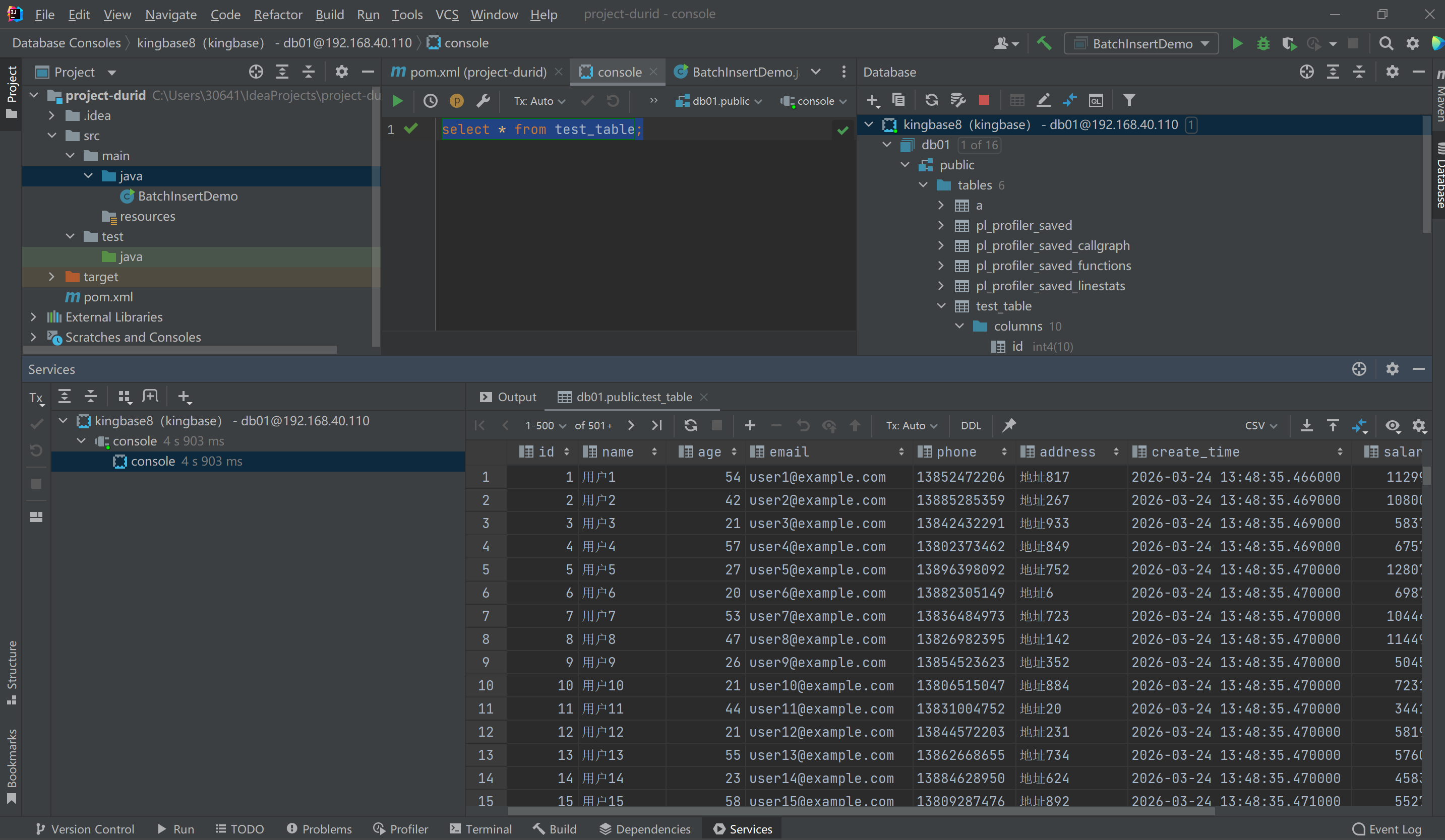This screenshot has width=1445, height=840.
Task: Run the SQL query in console
Action: click(x=397, y=101)
